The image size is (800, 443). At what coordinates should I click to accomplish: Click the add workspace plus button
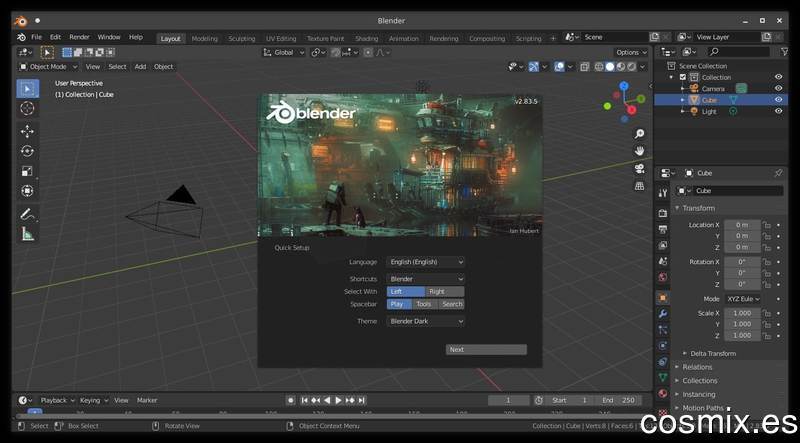[553, 38]
